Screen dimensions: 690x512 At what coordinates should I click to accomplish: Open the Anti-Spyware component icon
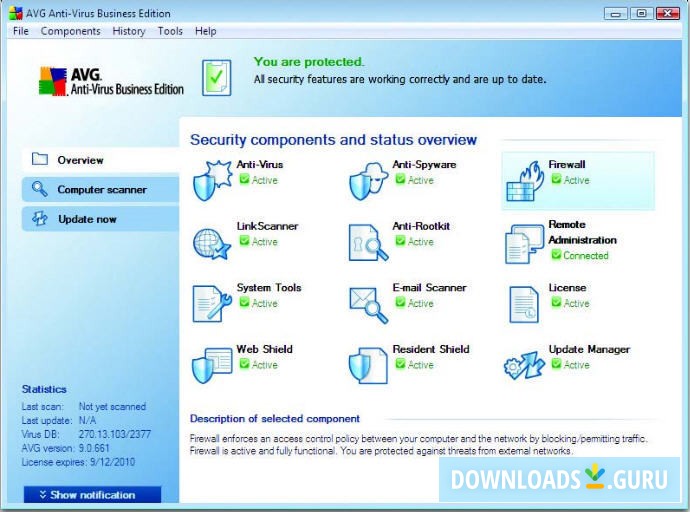point(368,181)
